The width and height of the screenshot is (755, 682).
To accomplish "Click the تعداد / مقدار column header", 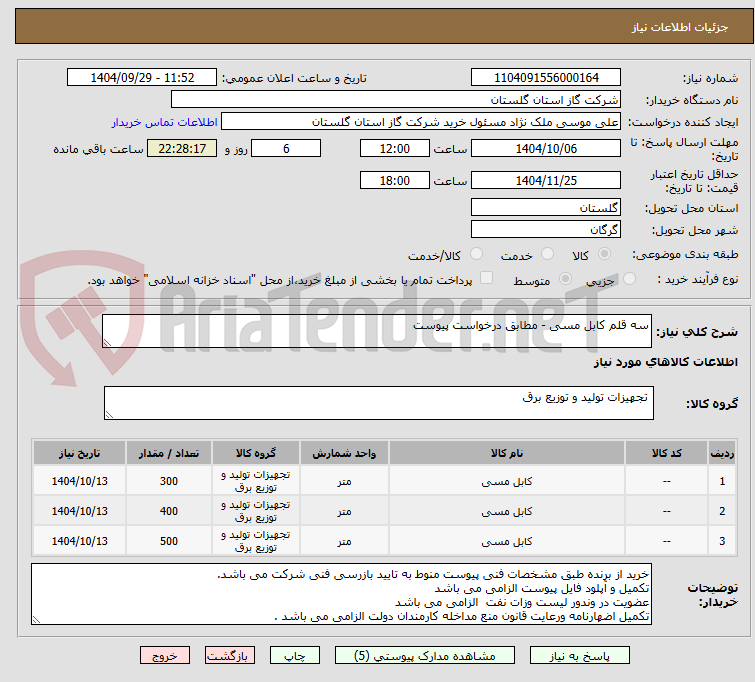I will click(169, 453).
